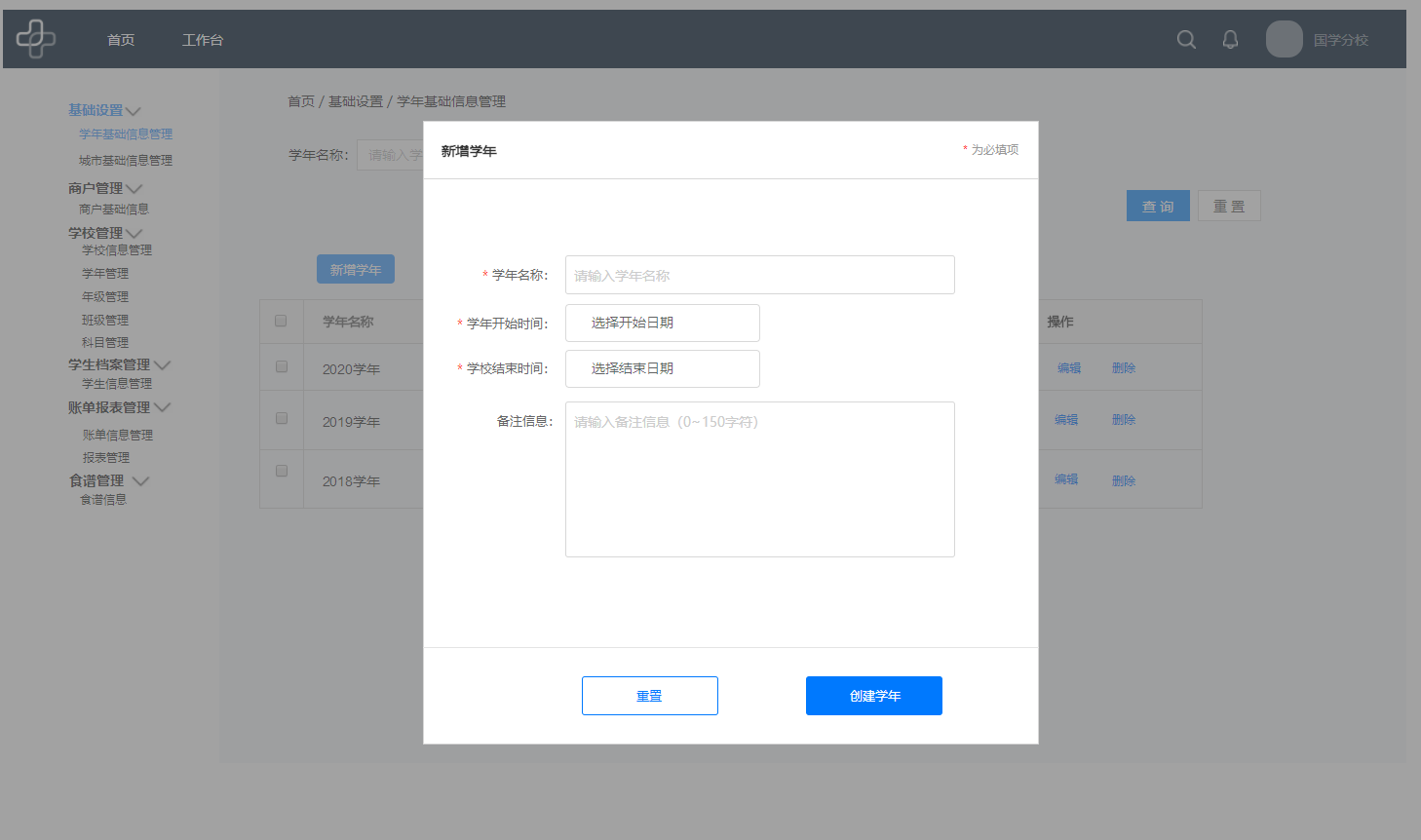Screen dimensions: 1421x840
Task: Click the 2019学年 table cell
Action: pyautogui.click(x=351, y=422)
